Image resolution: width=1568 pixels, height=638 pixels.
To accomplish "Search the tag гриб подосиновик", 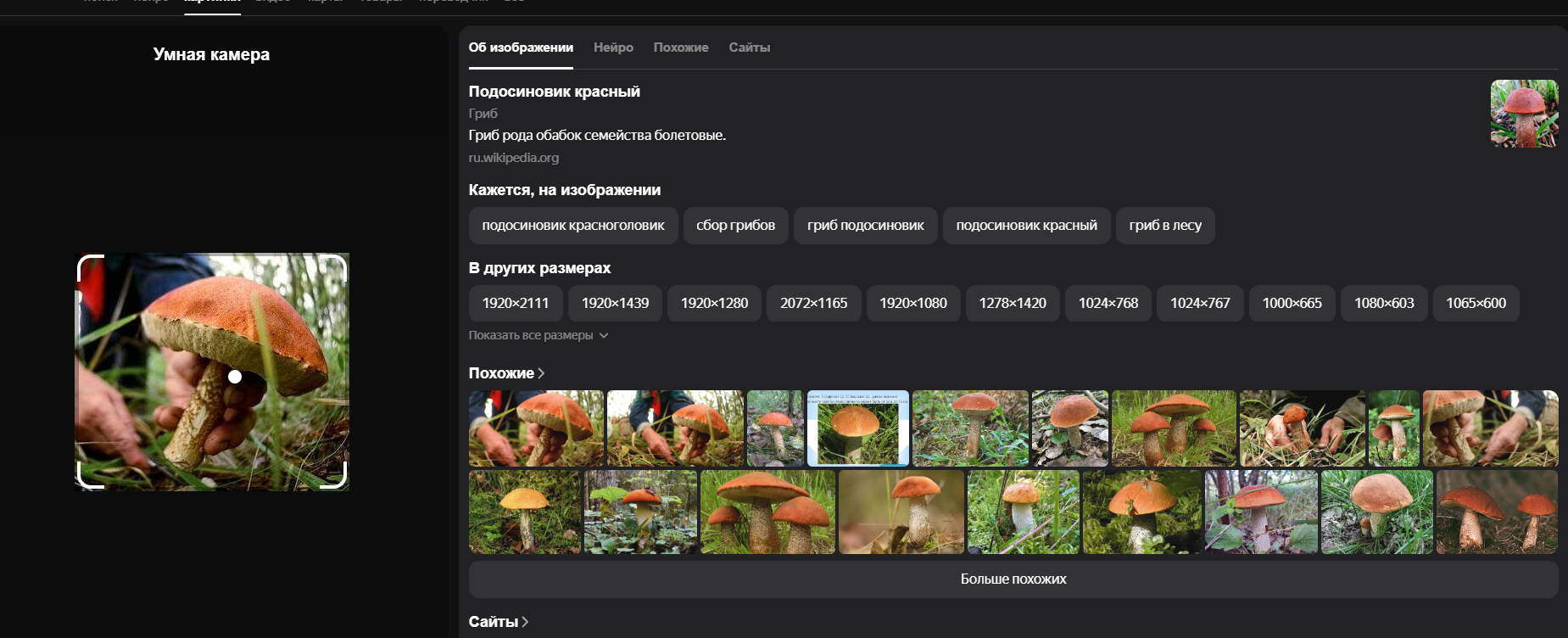I will pyautogui.click(x=866, y=226).
